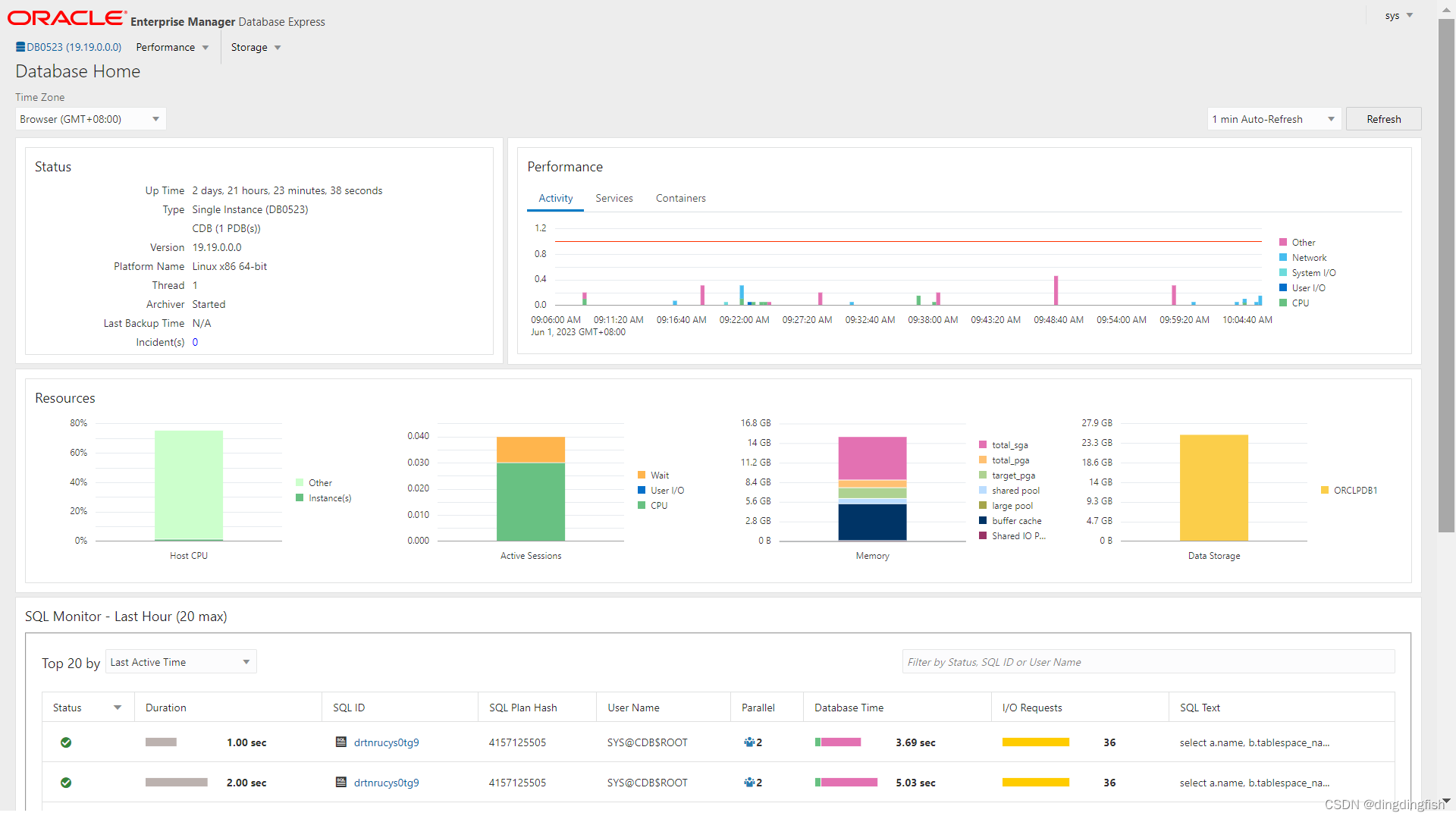Click Database Time bar for 3.69 sec

point(838,742)
